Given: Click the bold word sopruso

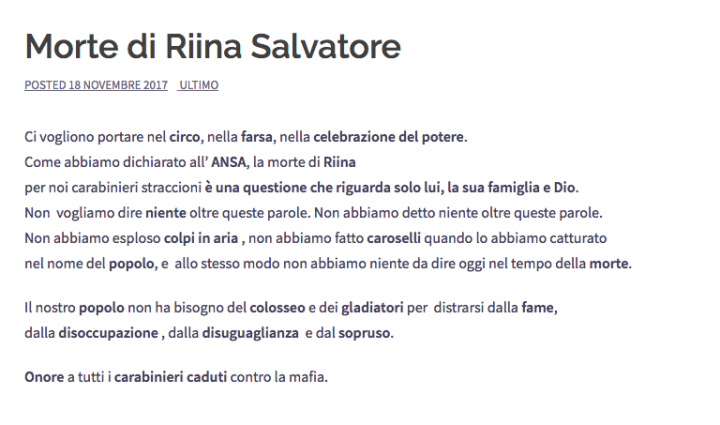Looking at the screenshot, I should (x=365, y=332).
